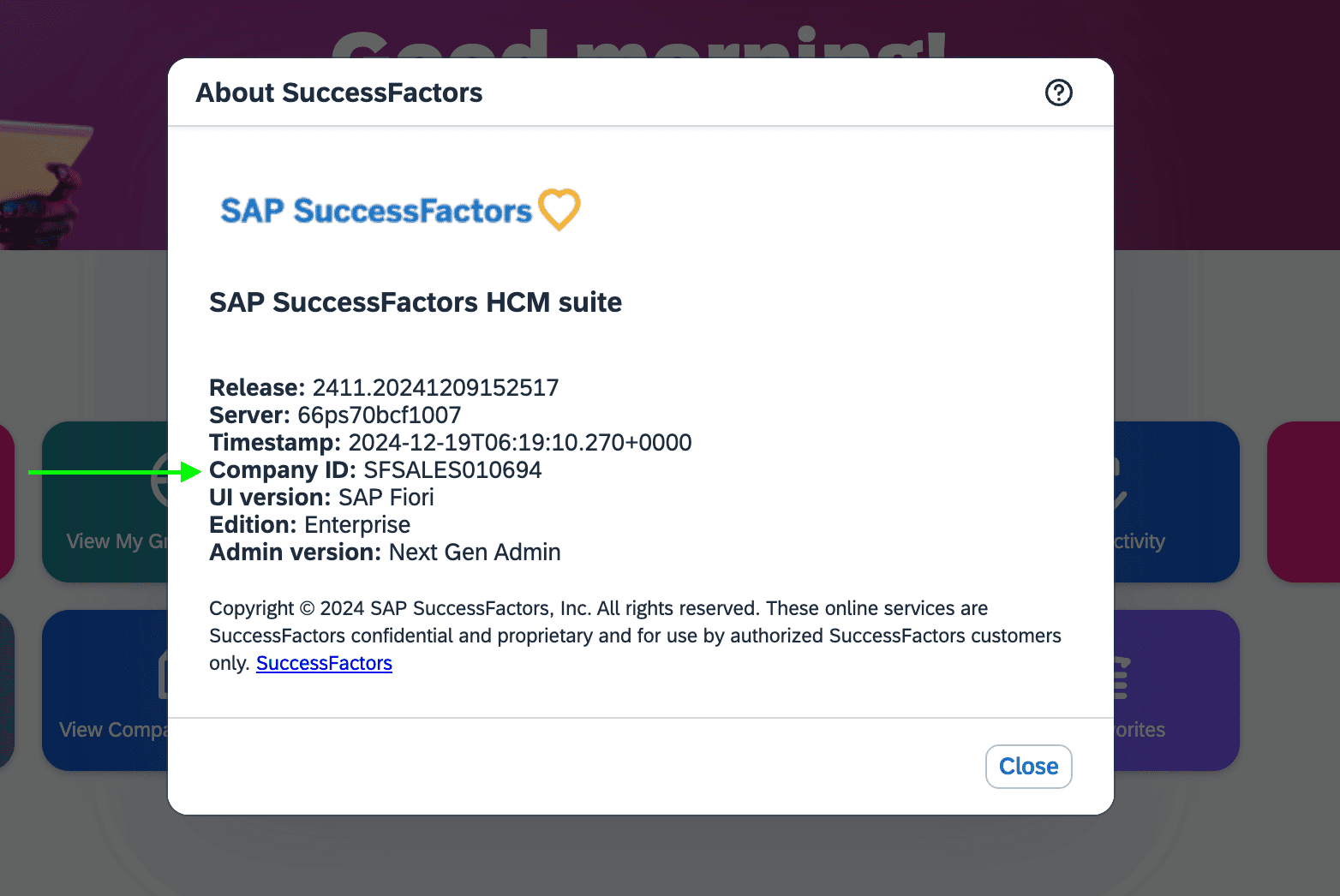Open the help icon in dialog header

[x=1059, y=93]
